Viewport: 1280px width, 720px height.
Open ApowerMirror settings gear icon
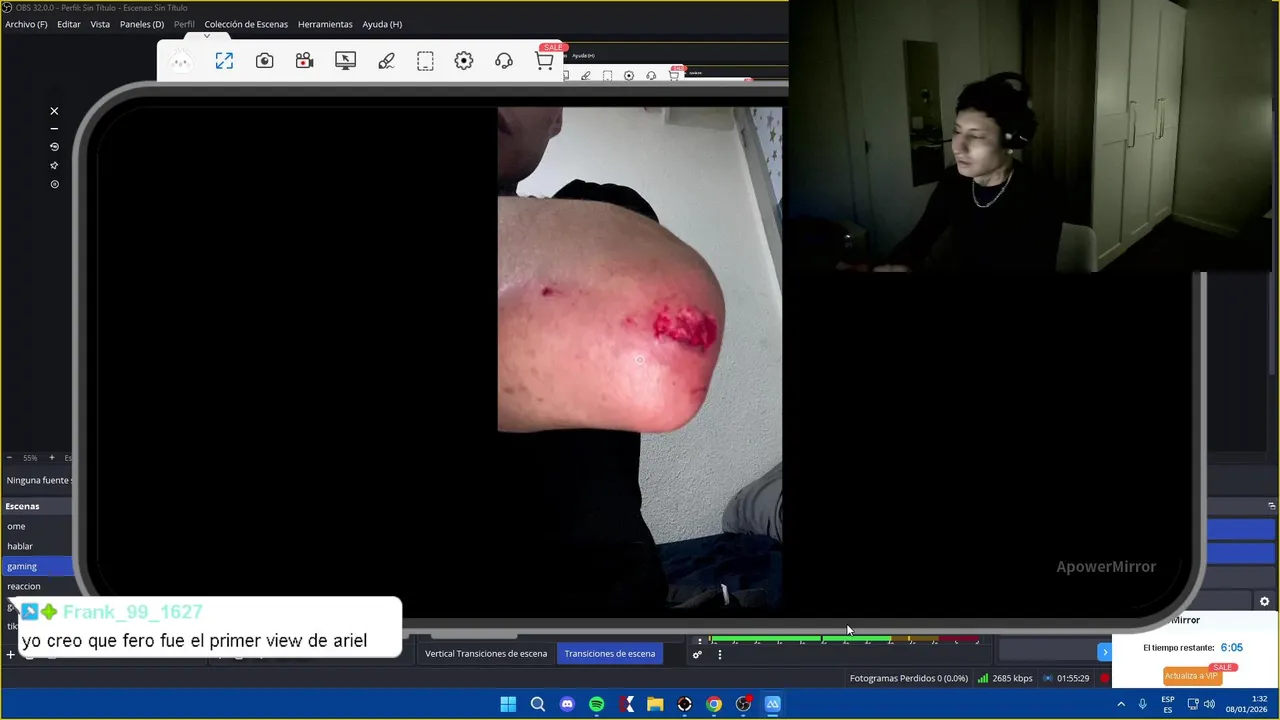[x=464, y=61]
